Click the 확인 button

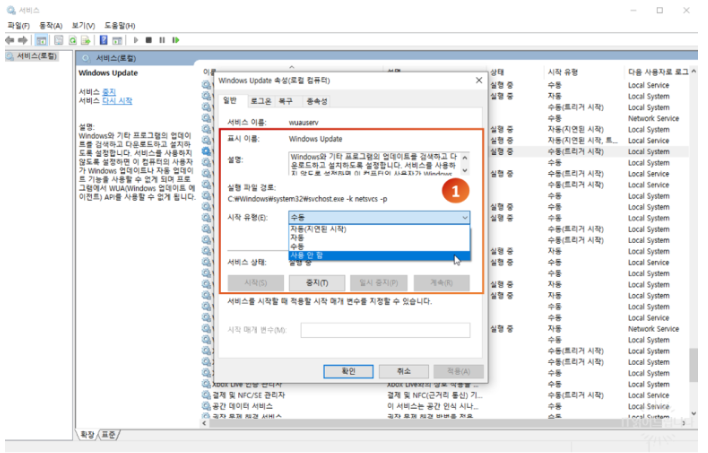point(348,371)
